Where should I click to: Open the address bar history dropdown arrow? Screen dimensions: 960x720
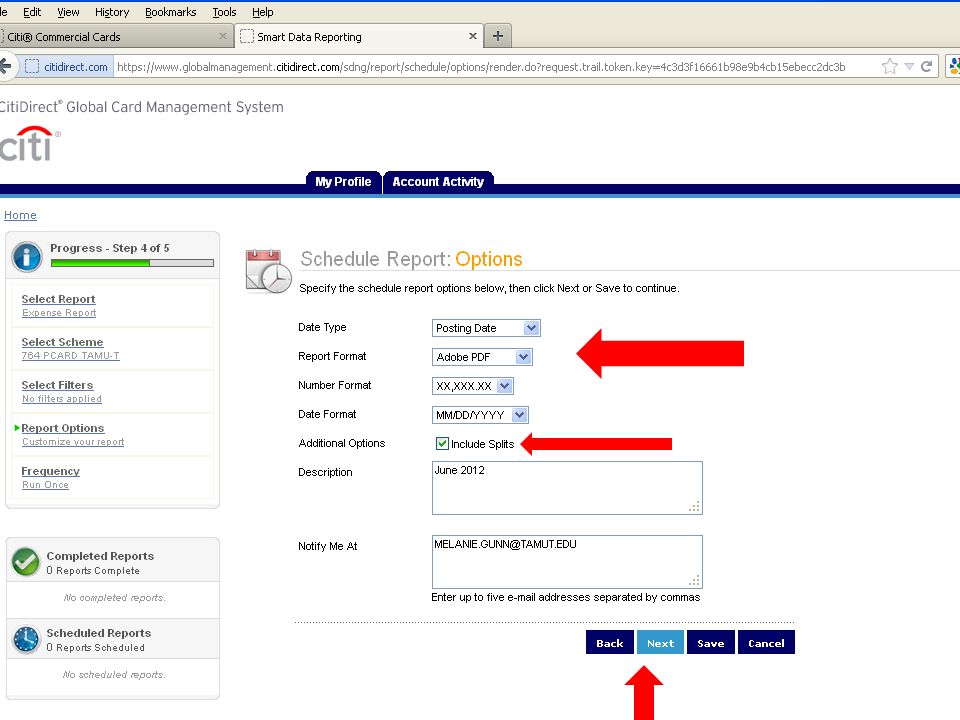pos(909,66)
